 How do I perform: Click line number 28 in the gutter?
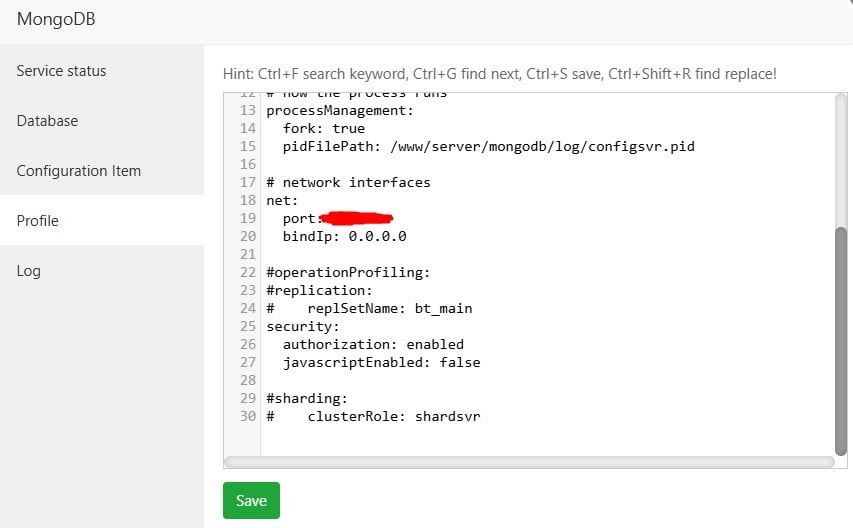coord(248,380)
